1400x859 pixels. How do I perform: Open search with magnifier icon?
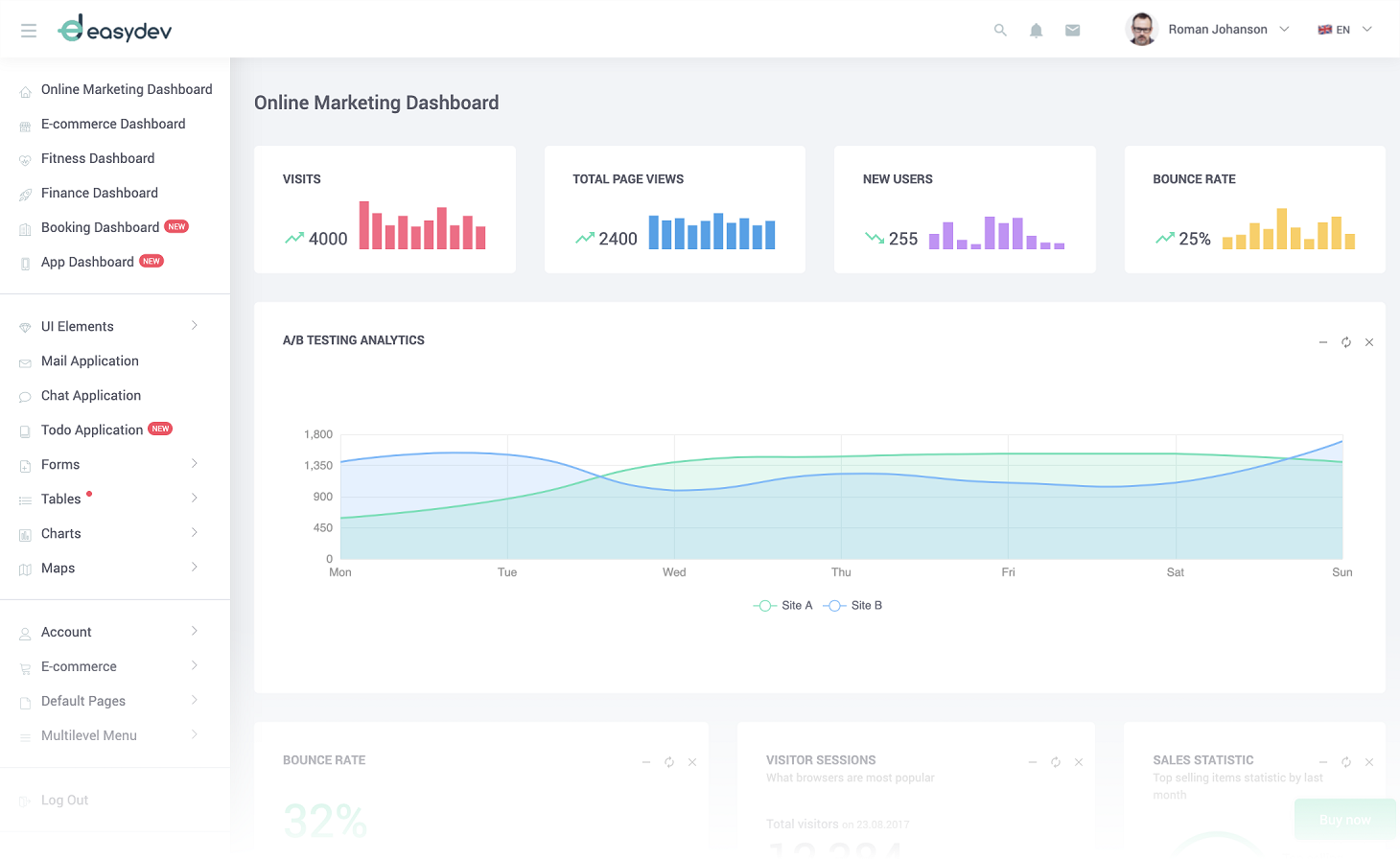click(x=1000, y=31)
